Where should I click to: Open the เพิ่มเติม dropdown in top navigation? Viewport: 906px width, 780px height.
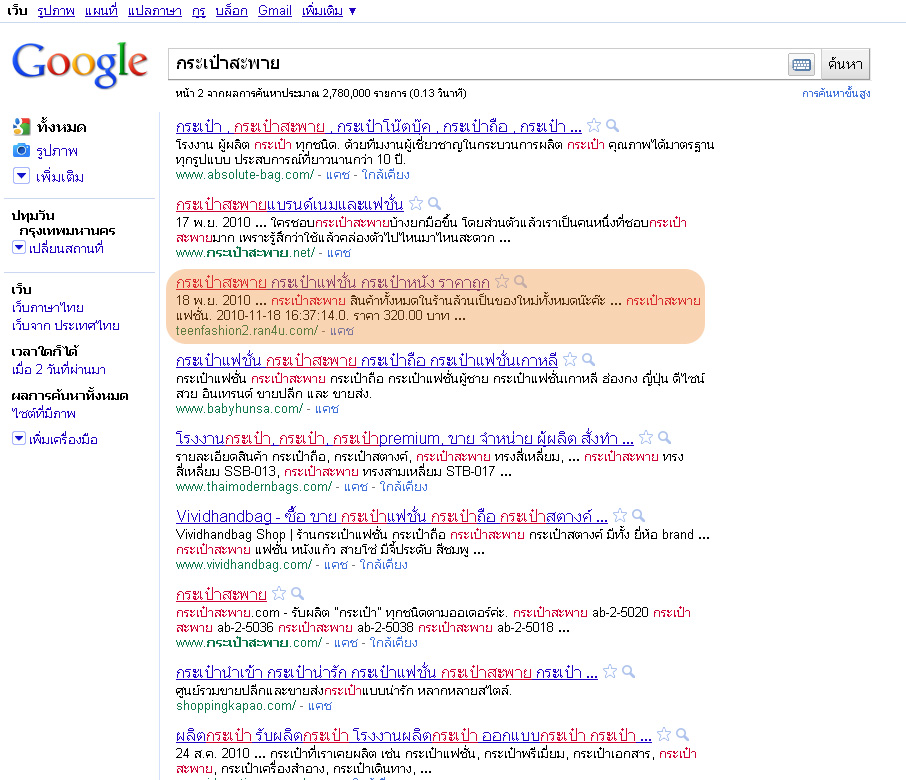tap(329, 10)
